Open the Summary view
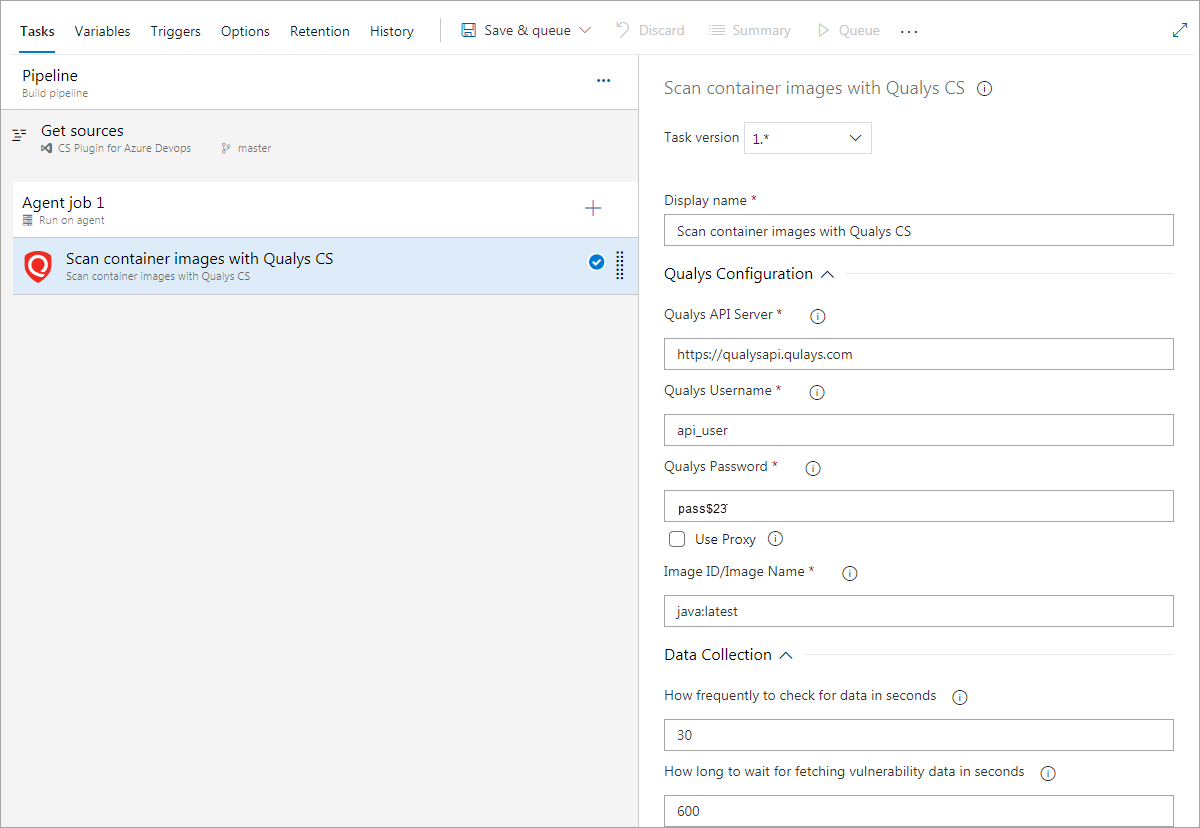 click(749, 30)
